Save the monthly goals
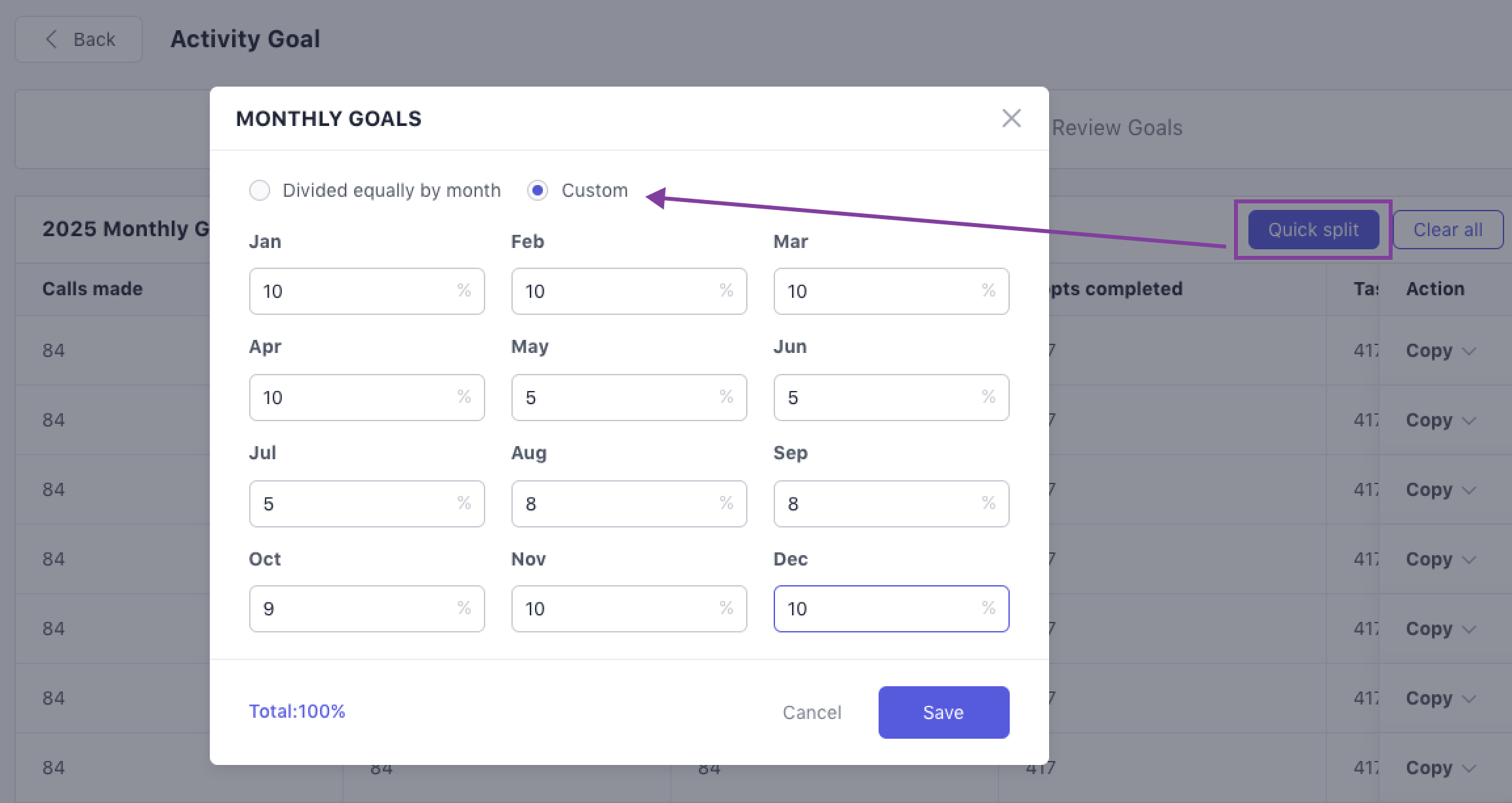The image size is (1512, 803). coord(943,712)
